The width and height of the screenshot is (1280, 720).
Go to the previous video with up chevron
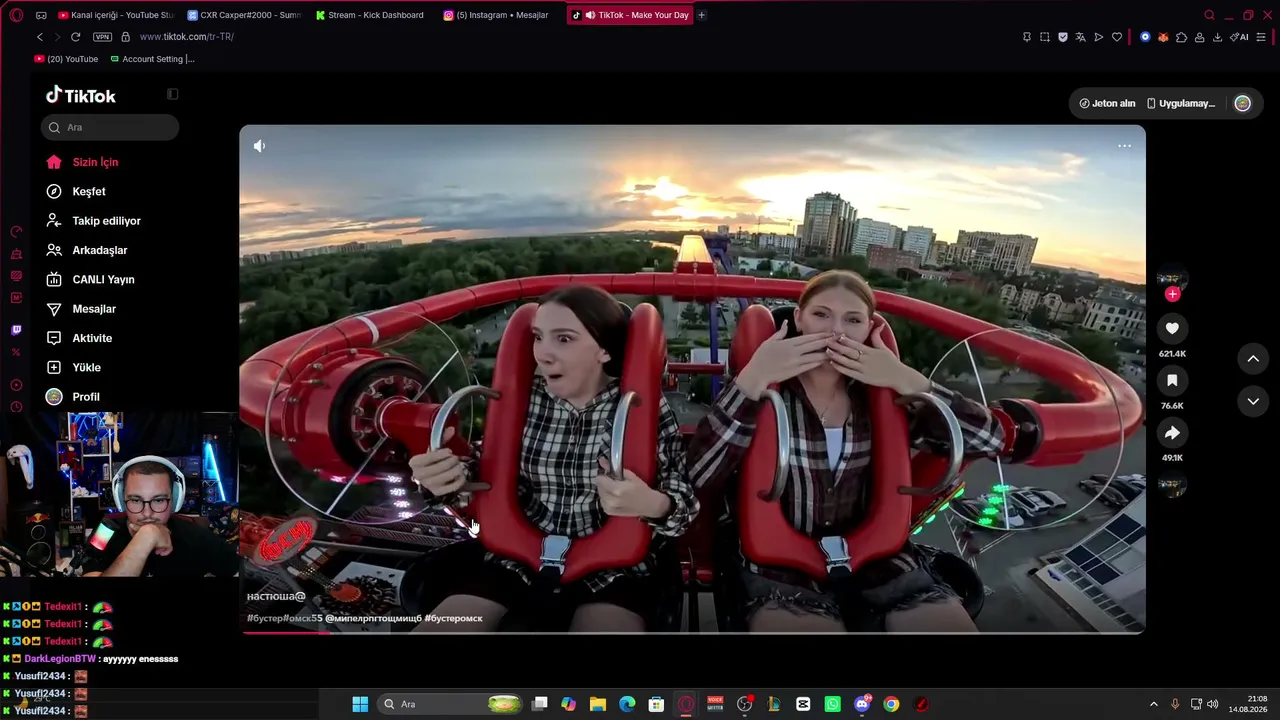click(x=1253, y=358)
